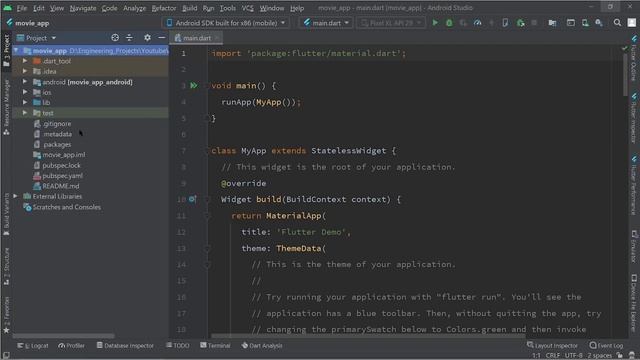Collapse the movie_app root folder
This screenshot has width=640, height=360.
[16, 51]
